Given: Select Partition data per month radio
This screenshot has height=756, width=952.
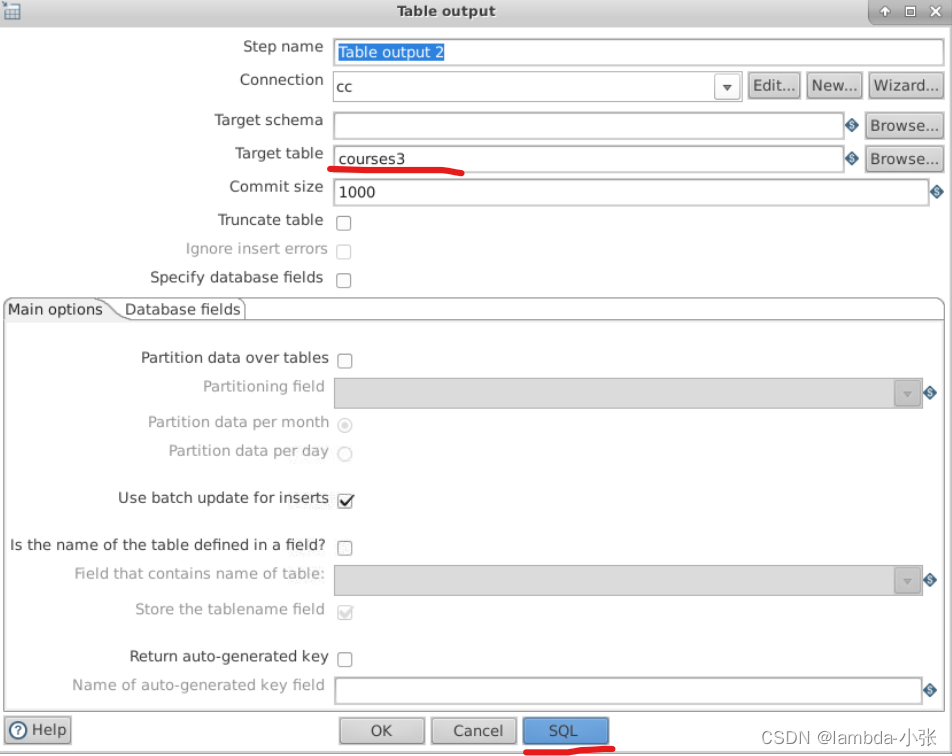Looking at the screenshot, I should click(x=345, y=425).
